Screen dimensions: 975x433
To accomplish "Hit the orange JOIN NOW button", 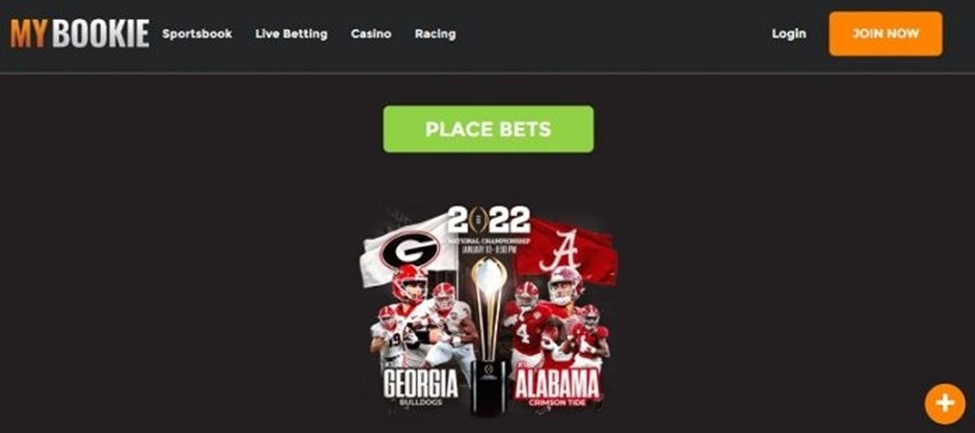I will (x=885, y=34).
